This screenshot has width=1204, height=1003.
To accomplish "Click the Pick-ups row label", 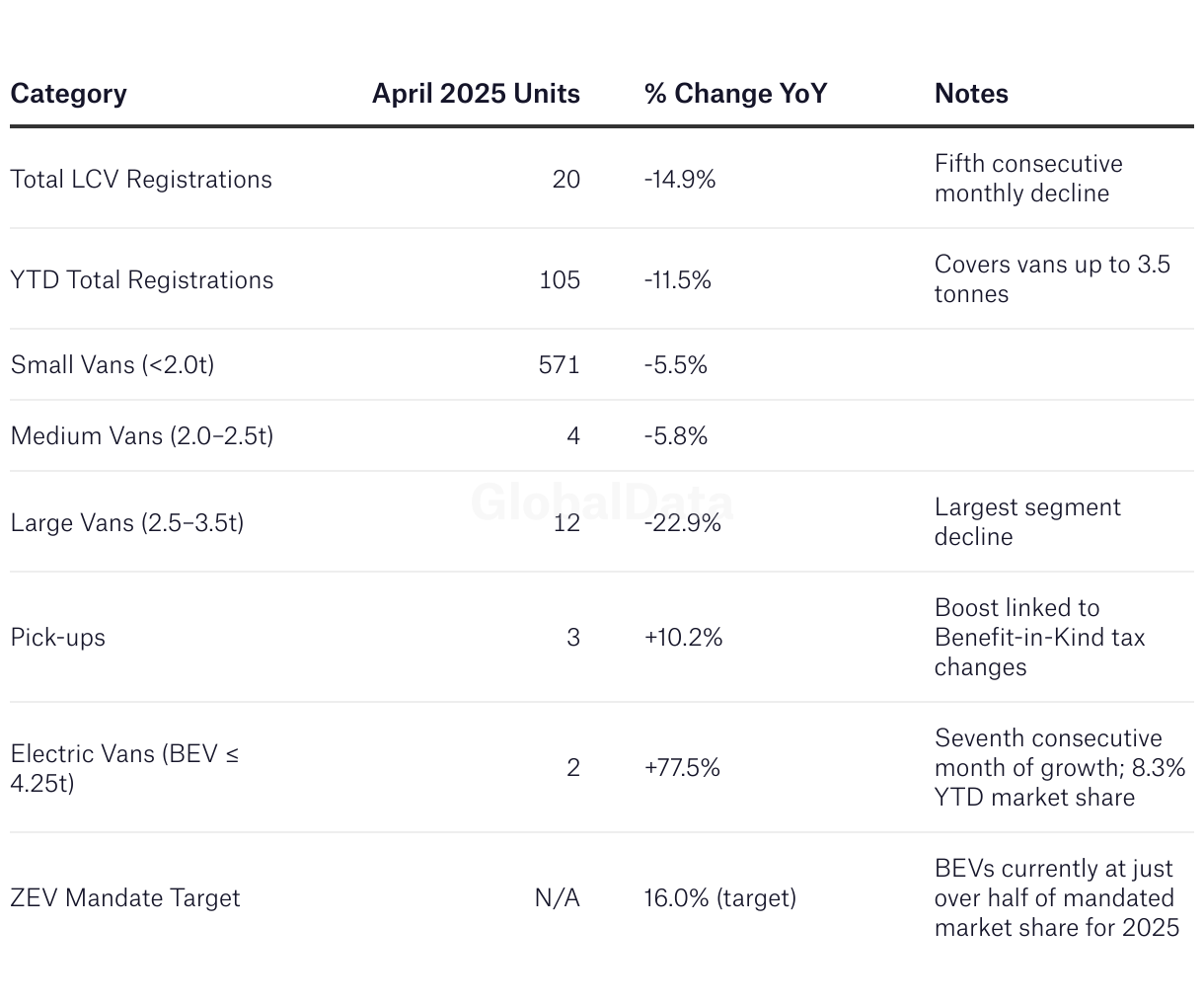I will (58, 637).
